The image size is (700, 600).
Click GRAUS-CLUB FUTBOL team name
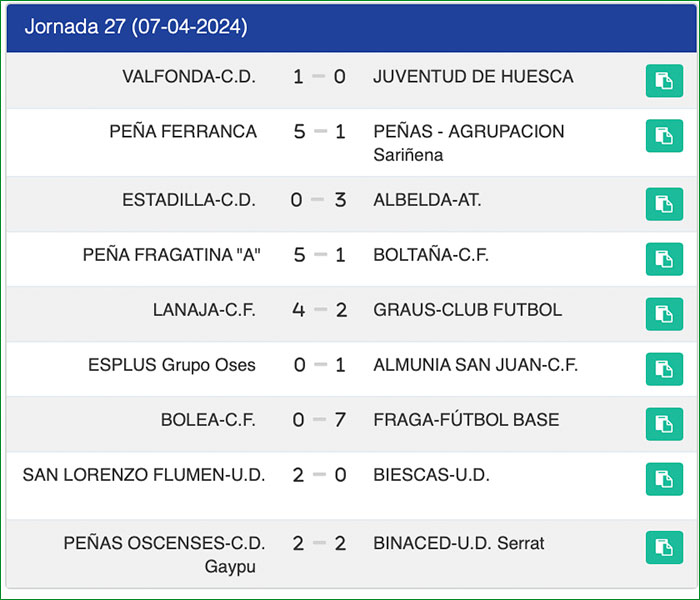click(x=467, y=310)
